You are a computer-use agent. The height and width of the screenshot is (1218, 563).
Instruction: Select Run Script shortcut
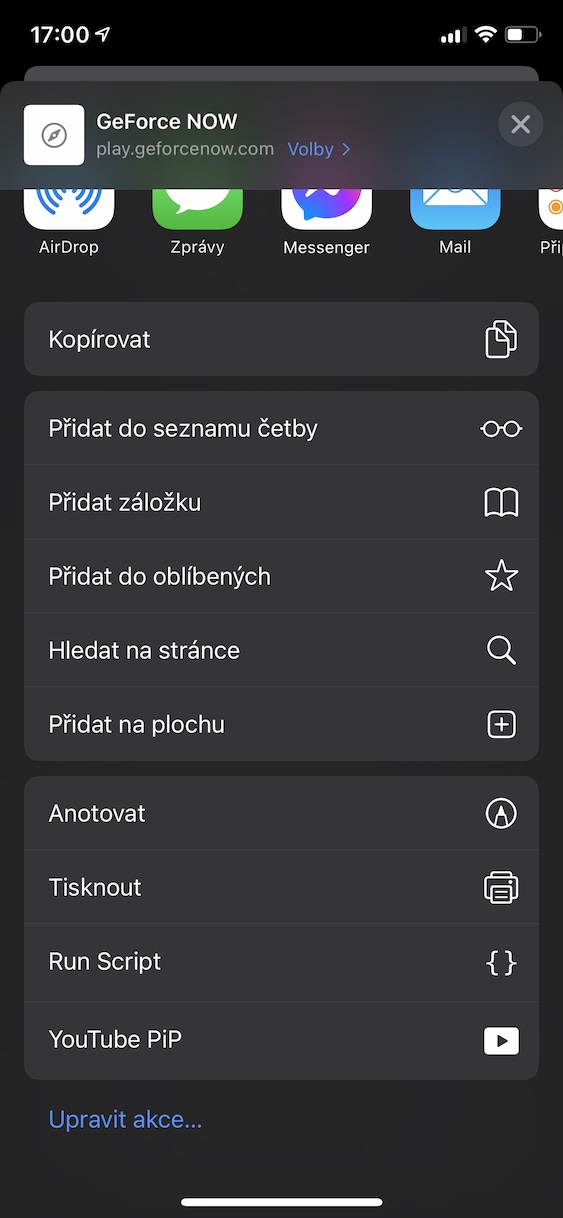click(281, 961)
